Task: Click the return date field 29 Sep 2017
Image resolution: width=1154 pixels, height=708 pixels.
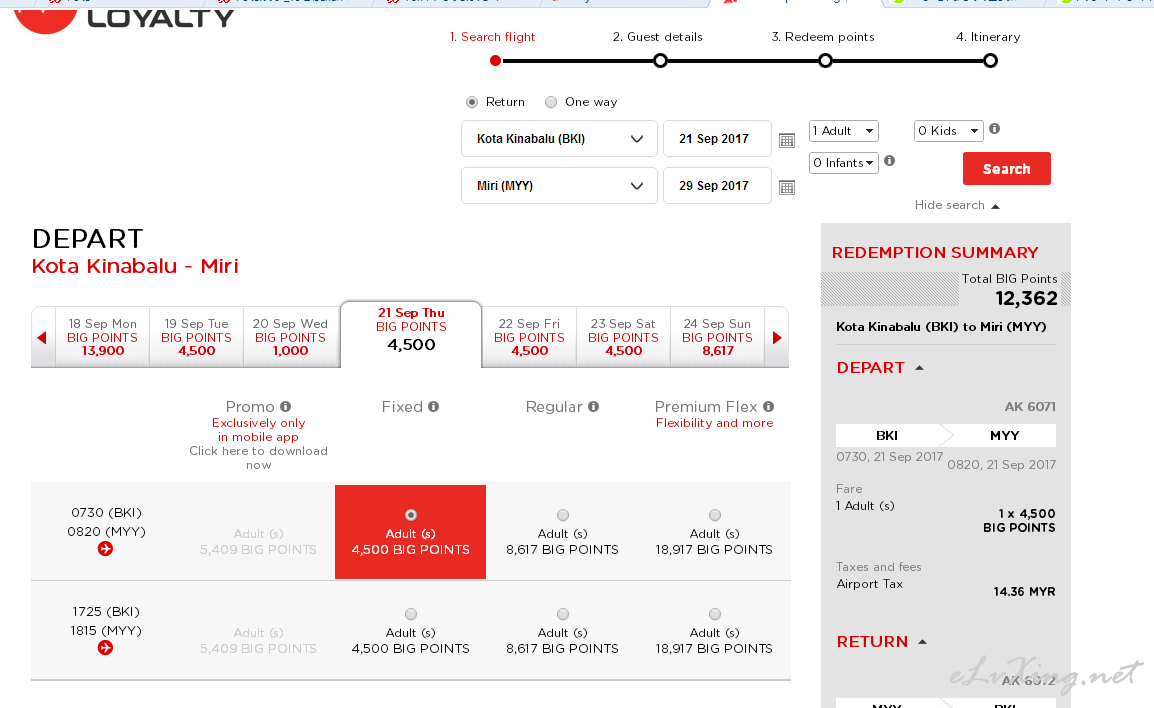Action: pos(717,186)
